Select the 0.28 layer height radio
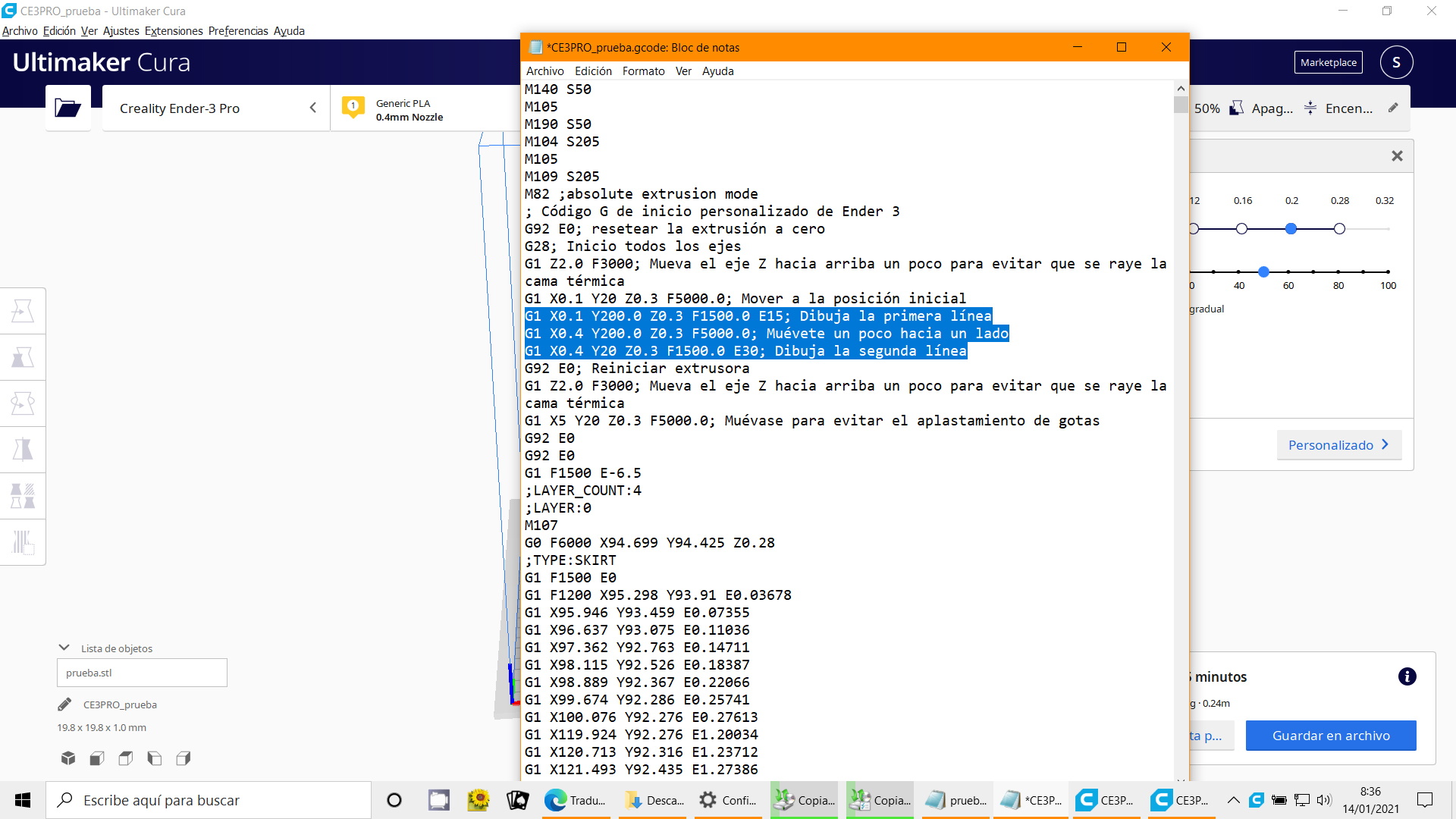The image size is (1456, 819). click(x=1339, y=229)
